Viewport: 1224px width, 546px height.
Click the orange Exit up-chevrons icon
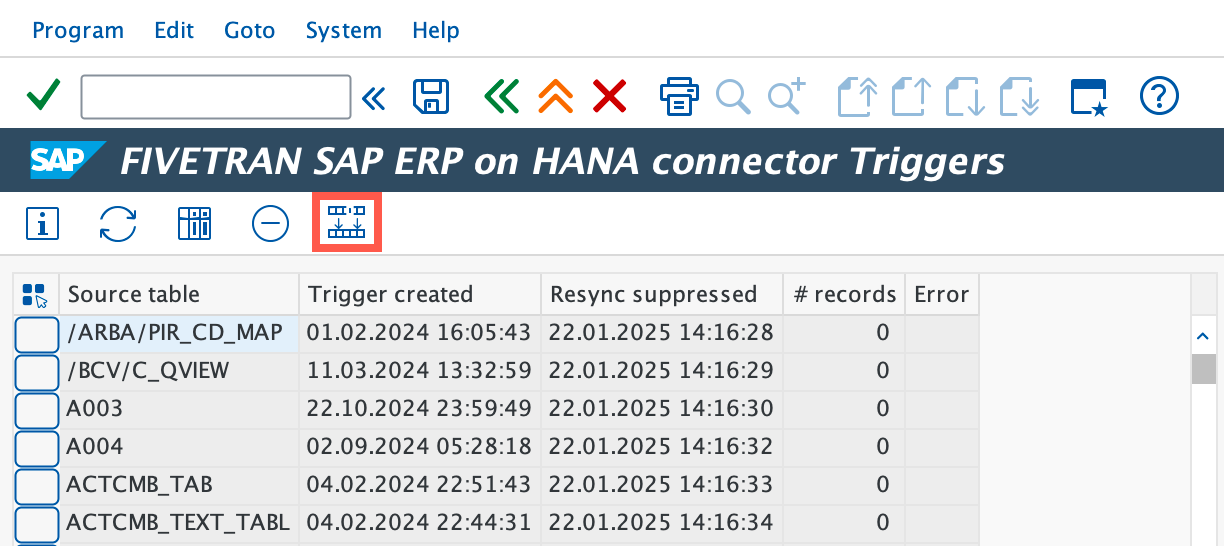click(556, 97)
